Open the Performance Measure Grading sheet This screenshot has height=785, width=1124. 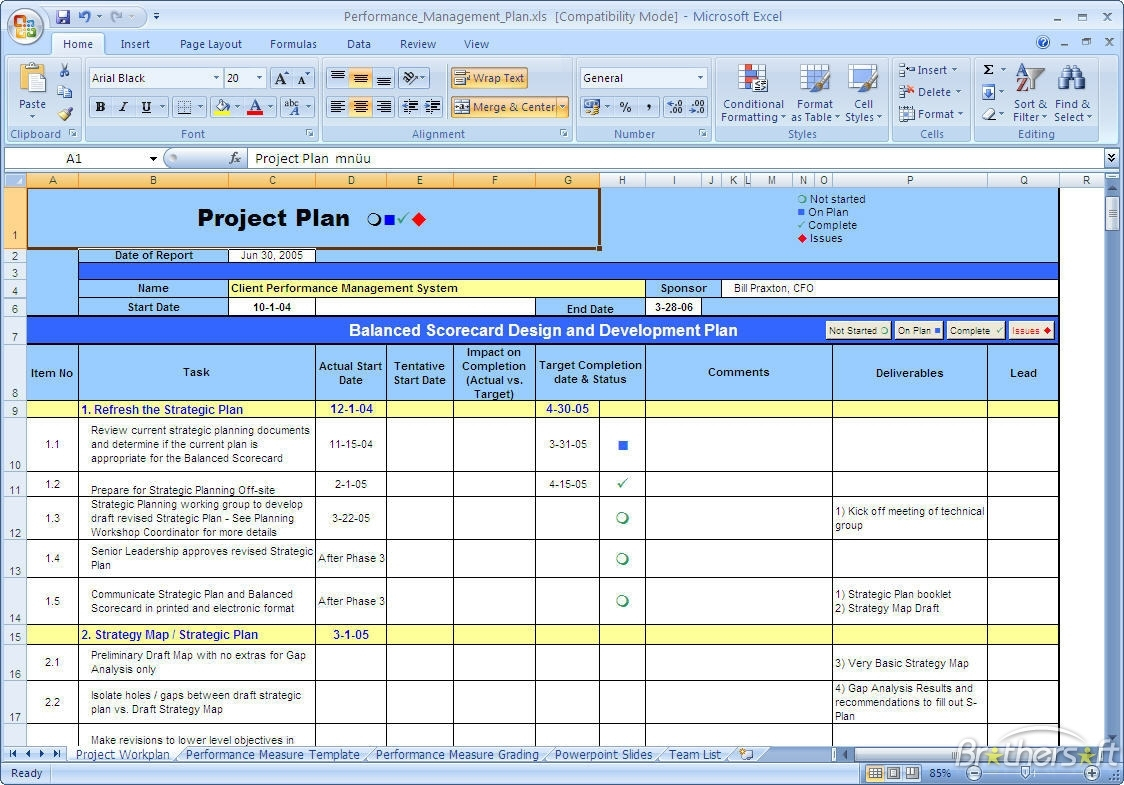pyautogui.click(x=456, y=755)
